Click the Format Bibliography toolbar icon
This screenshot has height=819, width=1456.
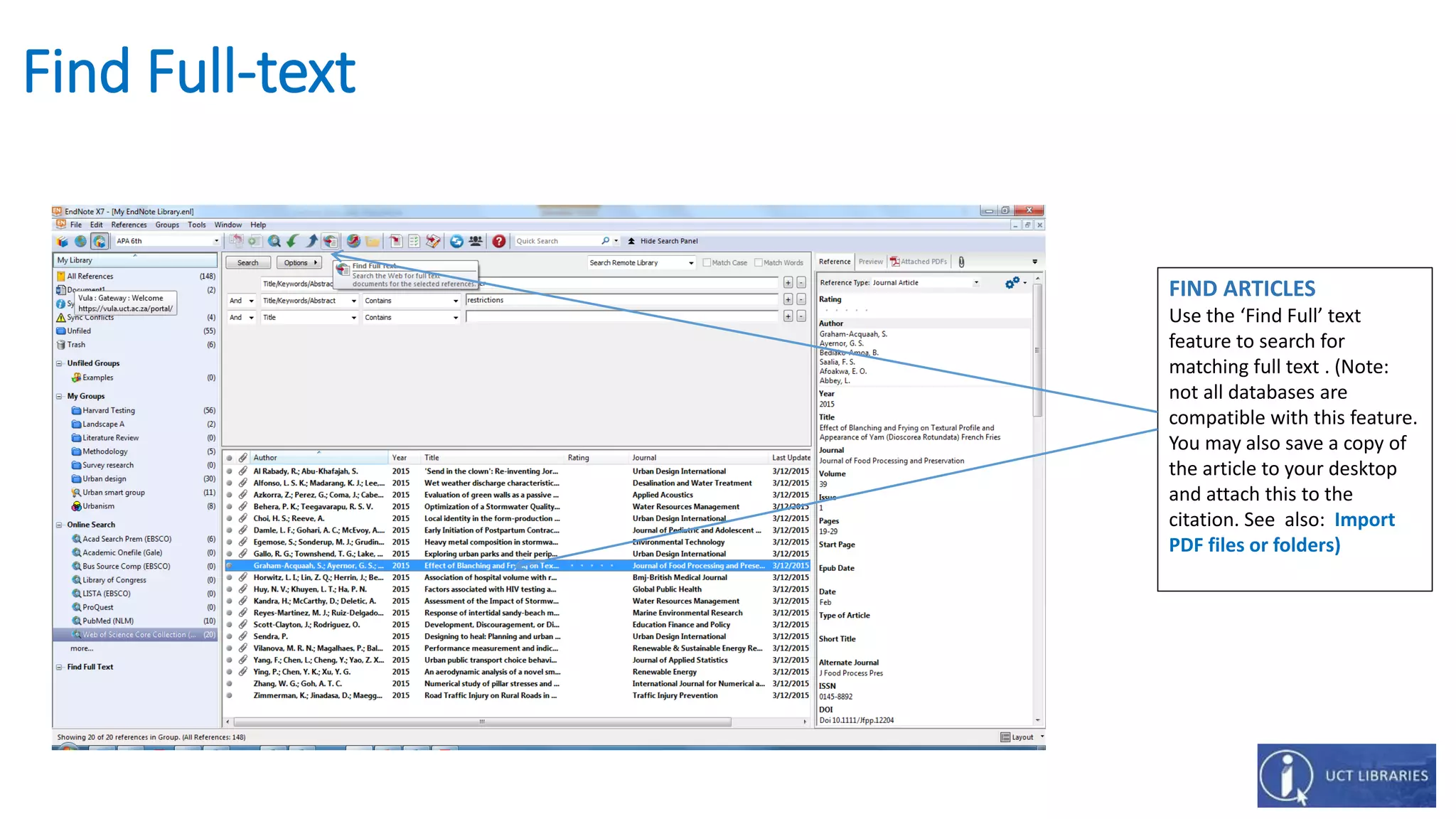[414, 241]
